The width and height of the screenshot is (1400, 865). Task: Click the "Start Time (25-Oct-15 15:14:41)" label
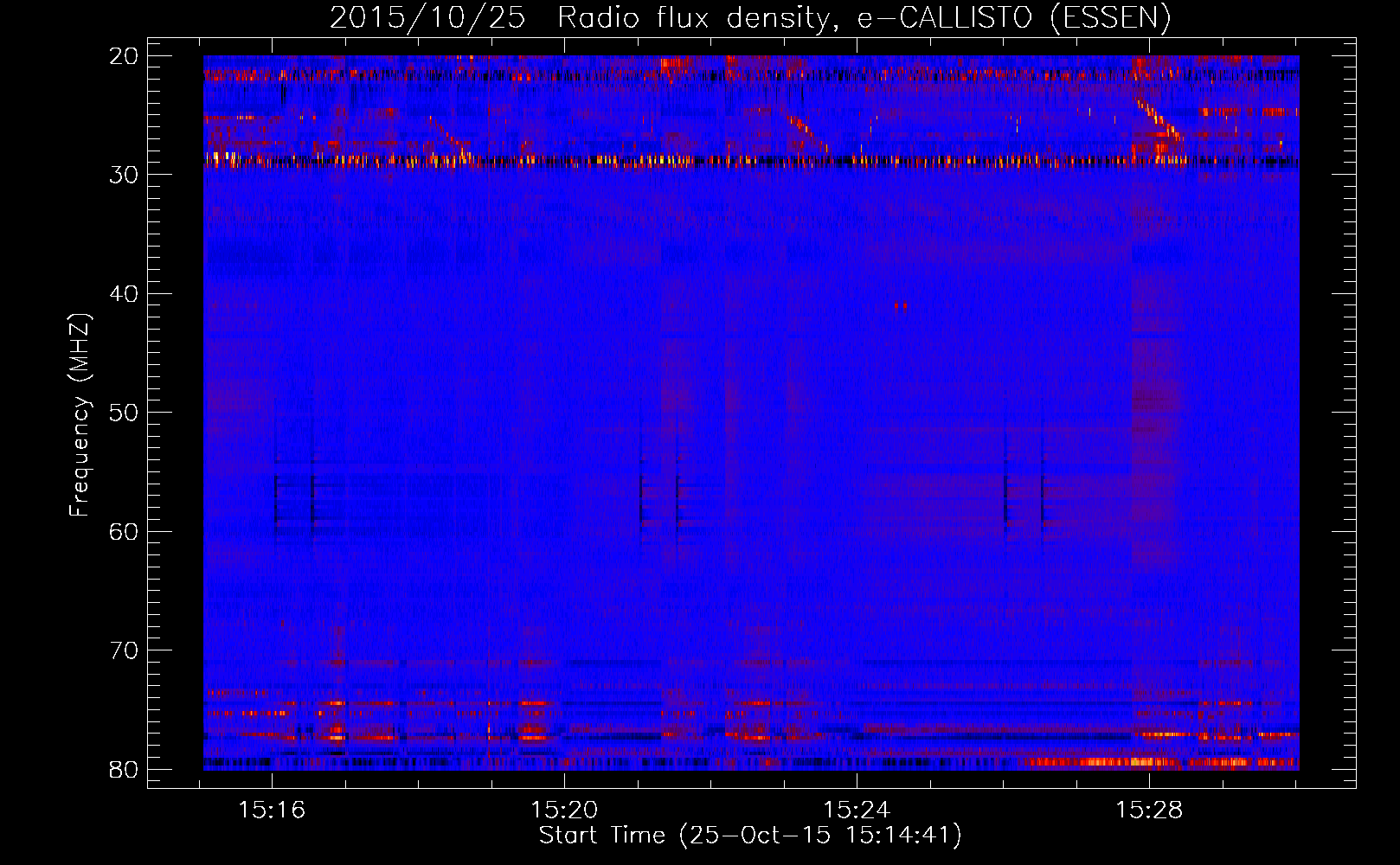pyautogui.click(x=750, y=836)
